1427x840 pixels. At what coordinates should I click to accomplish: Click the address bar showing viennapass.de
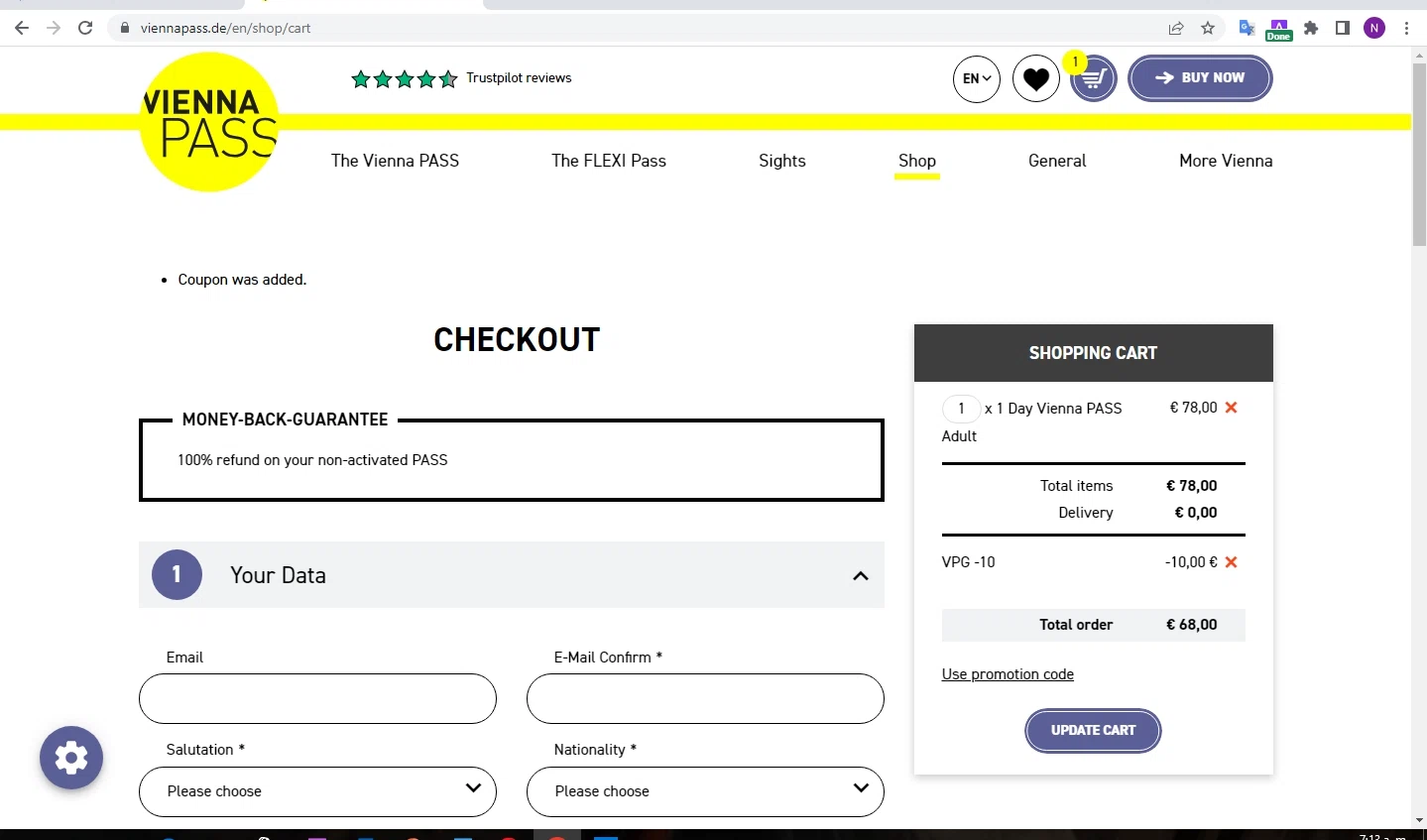pos(635,28)
